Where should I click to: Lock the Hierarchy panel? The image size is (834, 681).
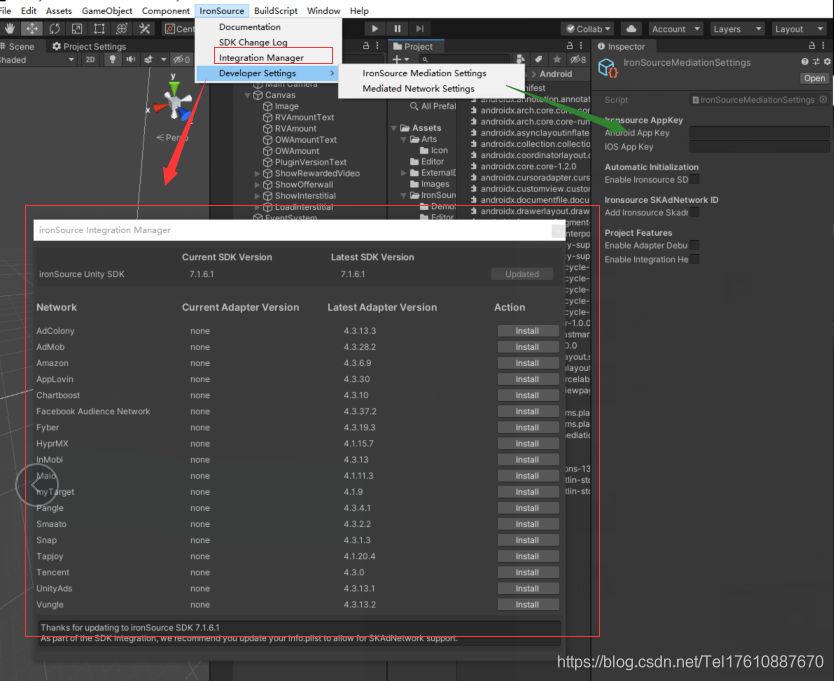pyautogui.click(x=366, y=46)
